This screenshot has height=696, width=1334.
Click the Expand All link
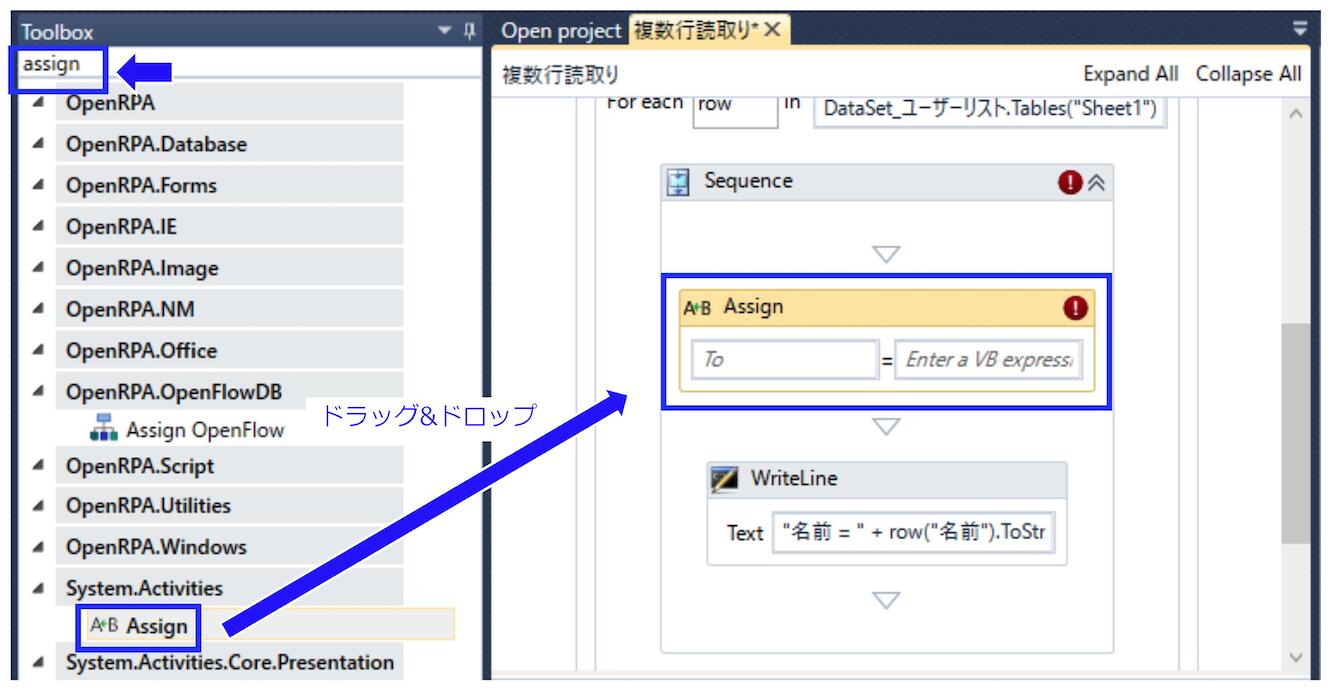click(1130, 73)
